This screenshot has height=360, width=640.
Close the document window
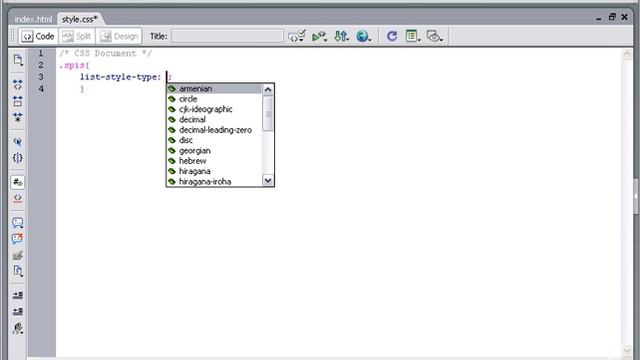pos(624,17)
